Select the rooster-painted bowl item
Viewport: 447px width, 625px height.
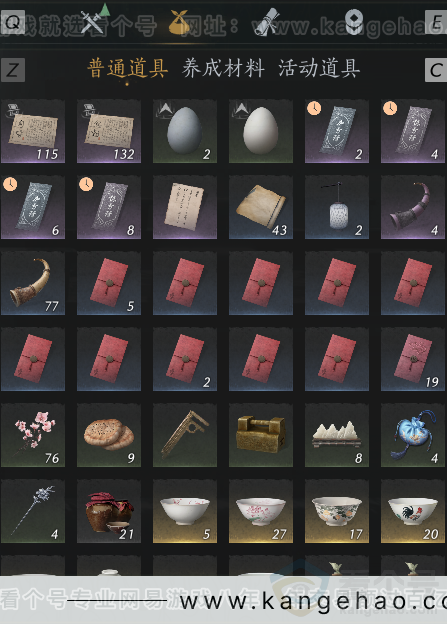(413, 511)
